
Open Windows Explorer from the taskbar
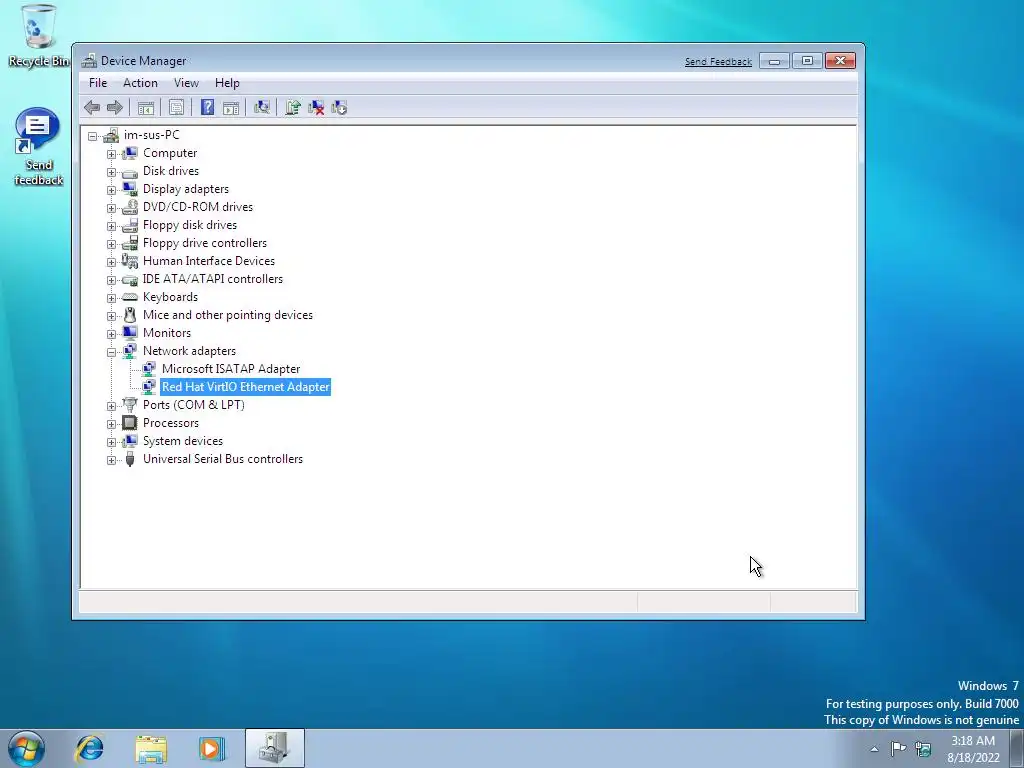[151, 748]
